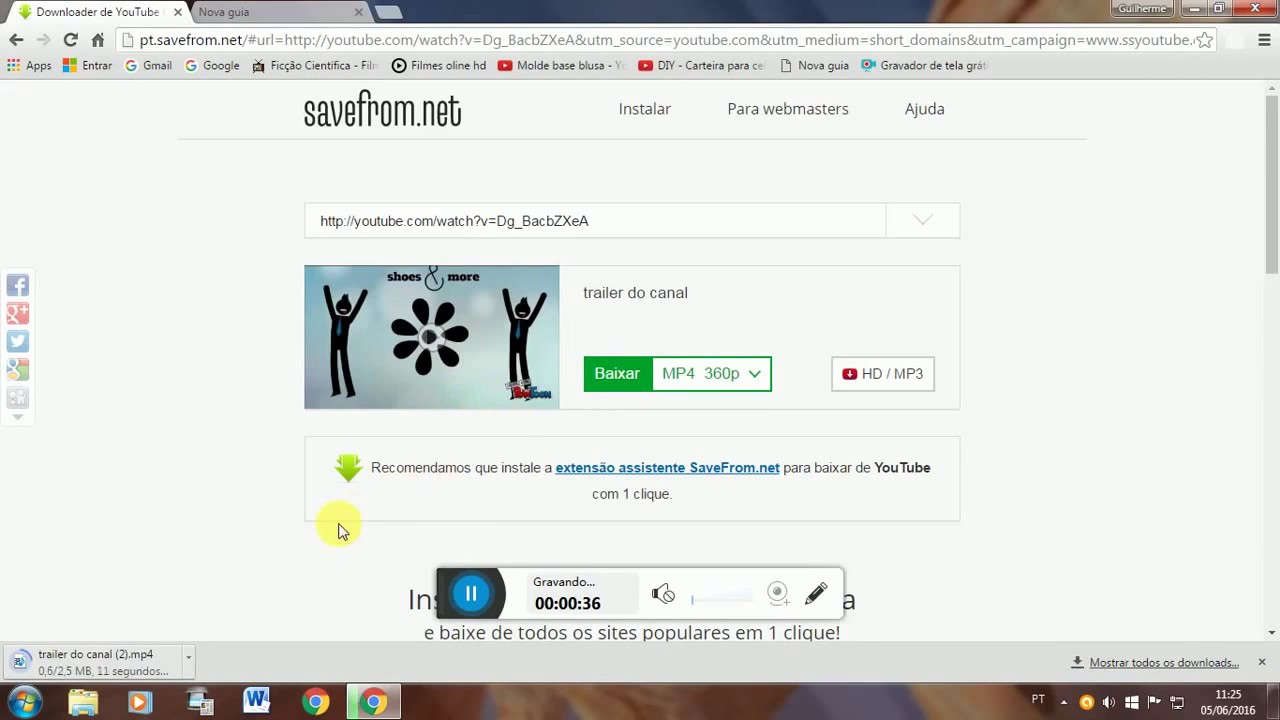Open the Instalar menu item
1280x720 pixels.
click(x=644, y=109)
